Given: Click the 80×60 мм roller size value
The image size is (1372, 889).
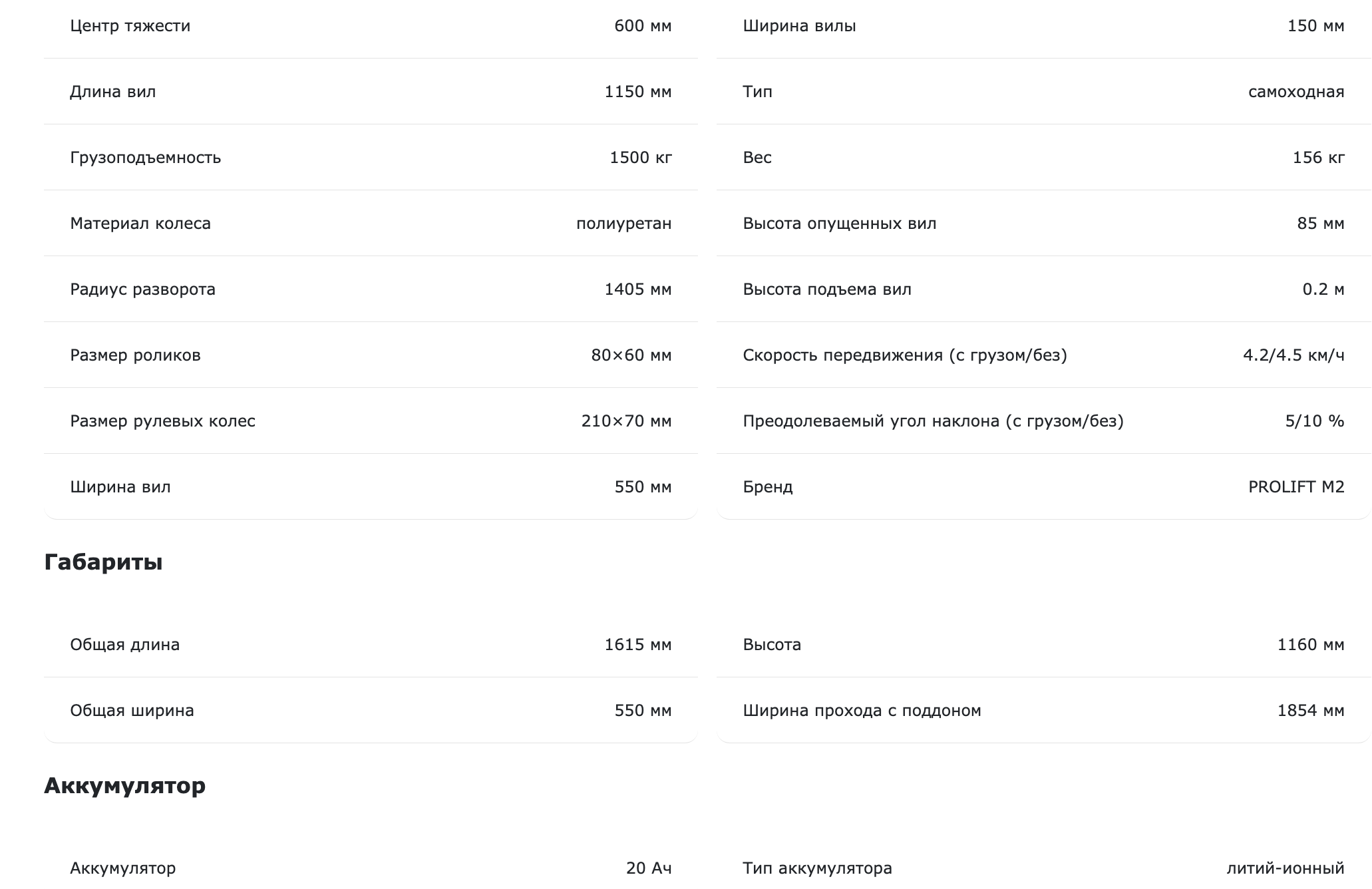Looking at the screenshot, I should tap(631, 355).
